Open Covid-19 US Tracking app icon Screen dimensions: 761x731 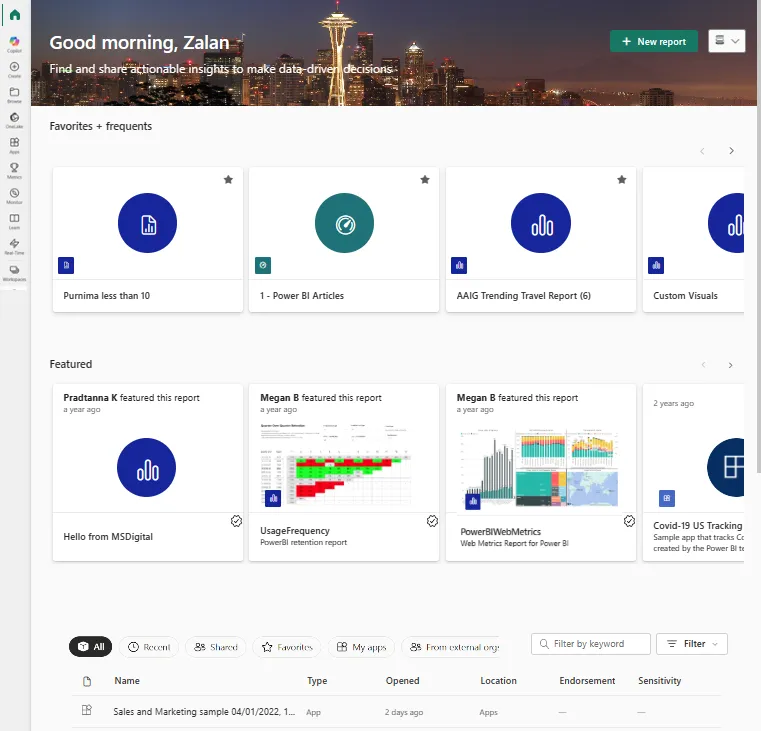[726, 467]
